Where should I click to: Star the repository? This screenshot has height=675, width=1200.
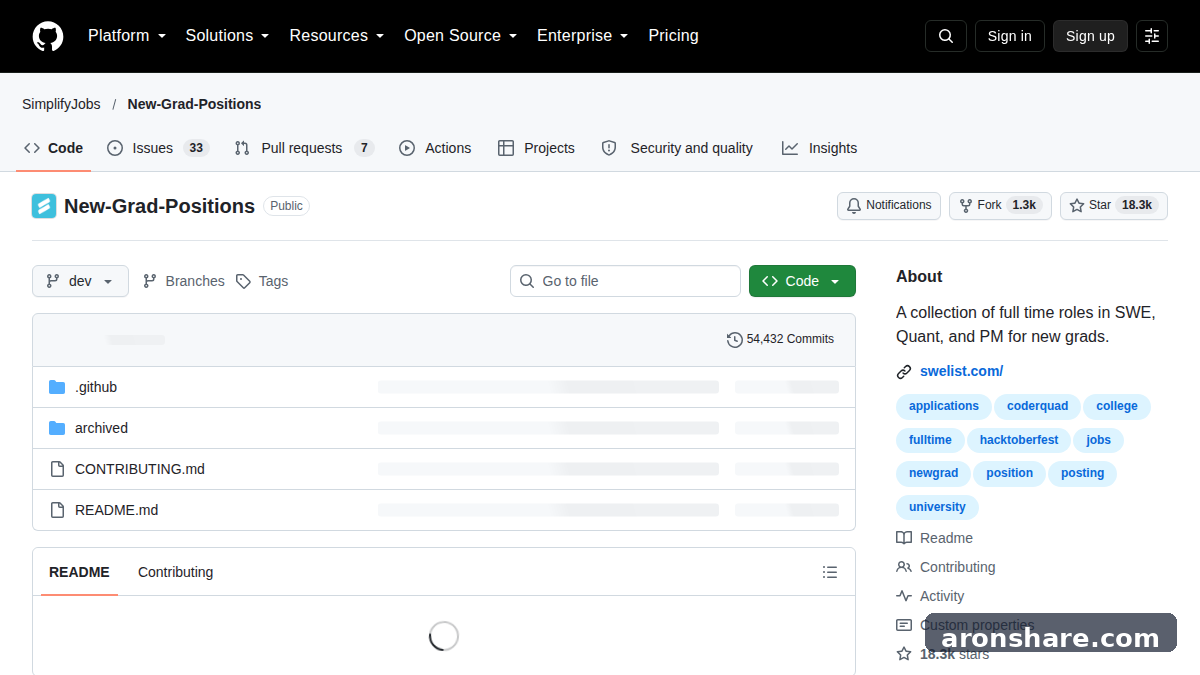tap(1114, 205)
